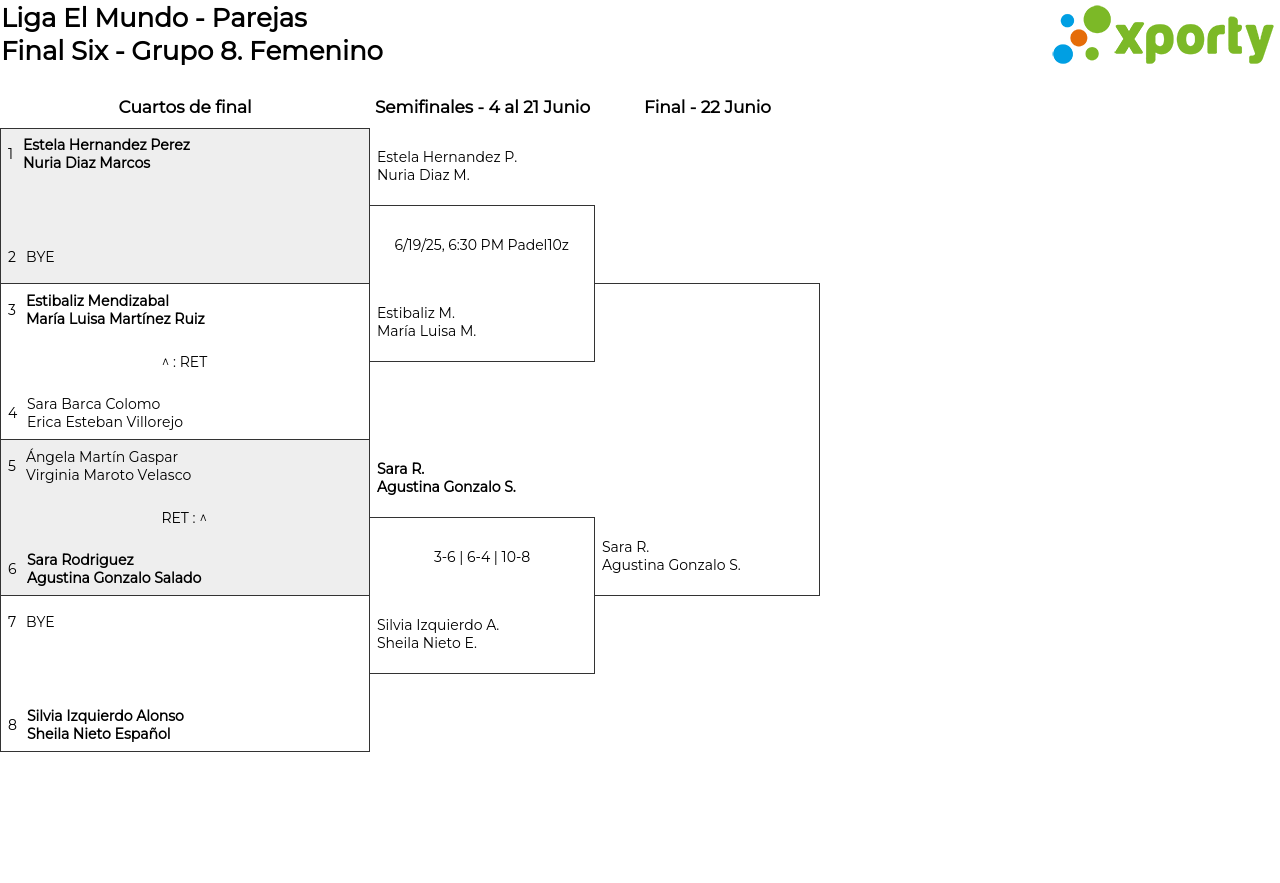Click the "Liga El Mundo - Parejas" title
1280x883 pixels.
(155, 18)
